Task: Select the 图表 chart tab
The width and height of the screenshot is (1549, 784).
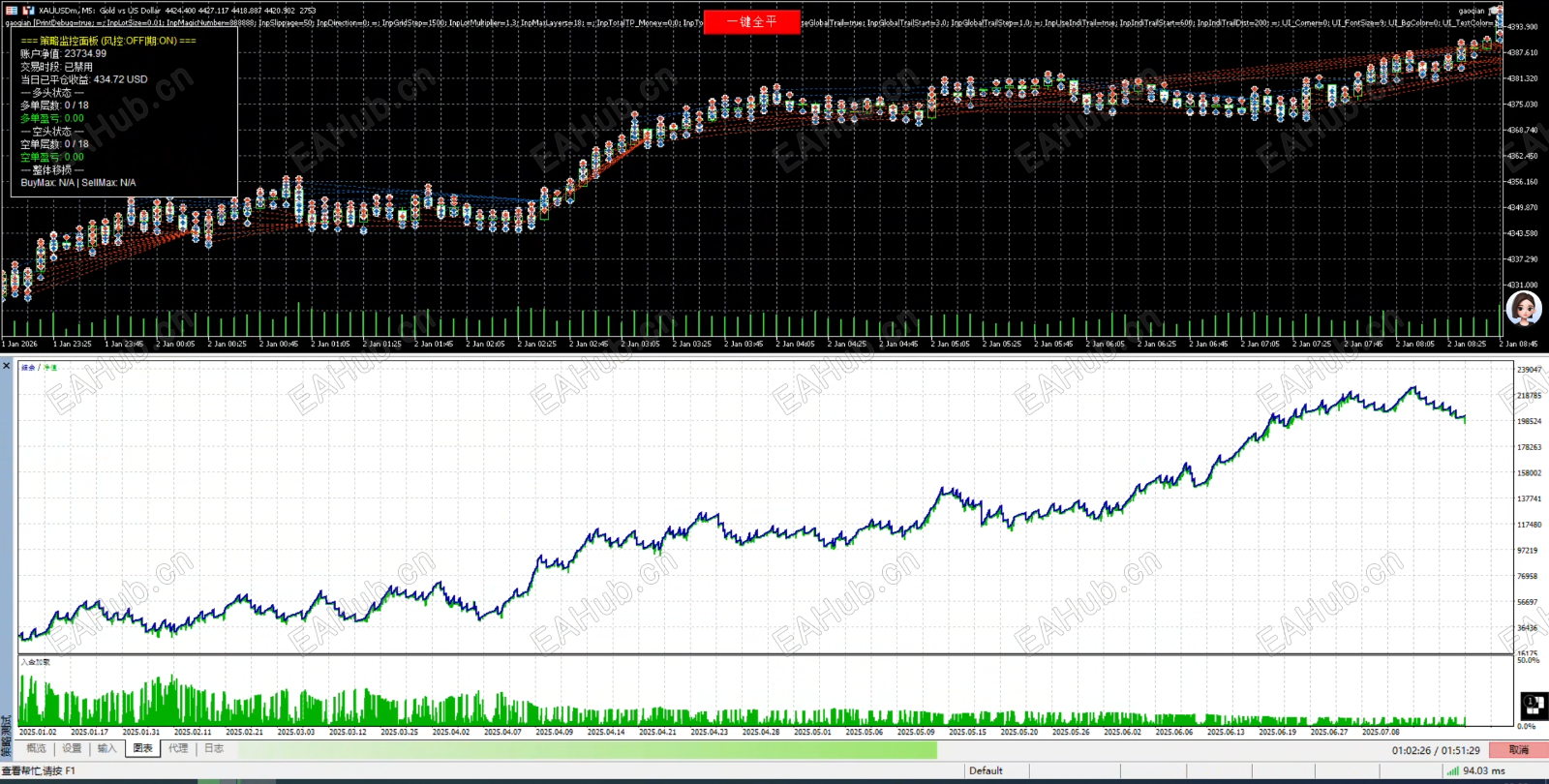Action: pyautogui.click(x=142, y=748)
